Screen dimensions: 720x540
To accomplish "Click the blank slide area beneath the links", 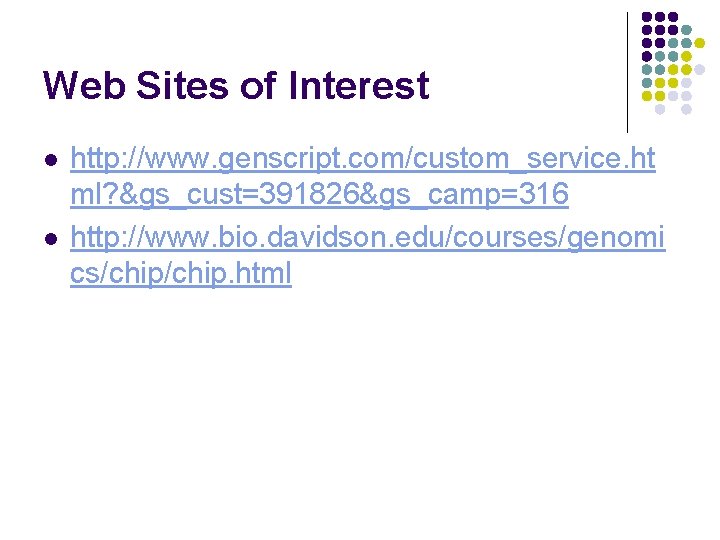I will pyautogui.click(x=360, y=404).
